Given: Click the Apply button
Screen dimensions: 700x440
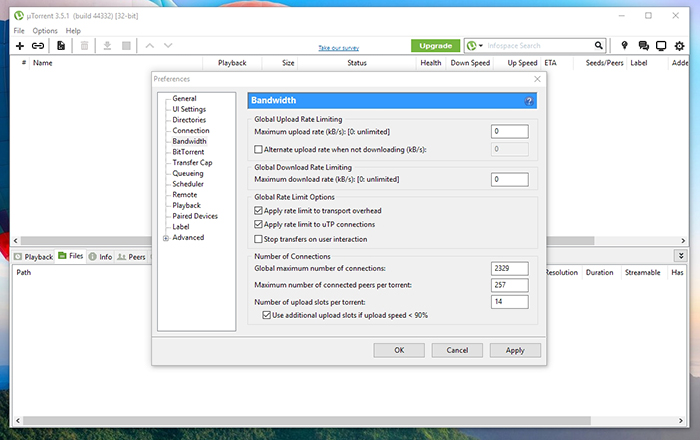Looking at the screenshot, I should pyautogui.click(x=515, y=350).
